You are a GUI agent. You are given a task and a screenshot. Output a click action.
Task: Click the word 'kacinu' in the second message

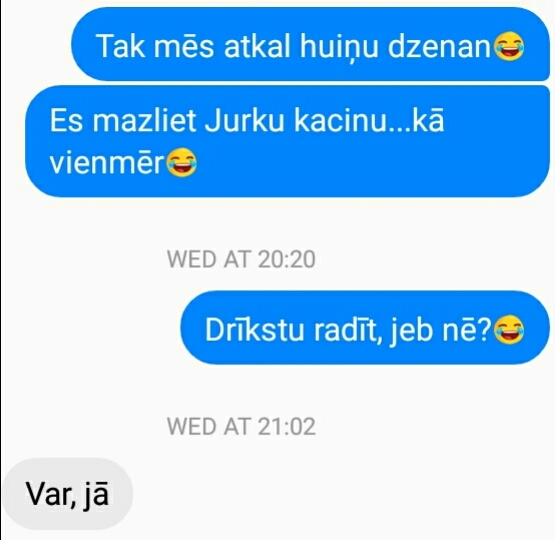pyautogui.click(x=339, y=121)
